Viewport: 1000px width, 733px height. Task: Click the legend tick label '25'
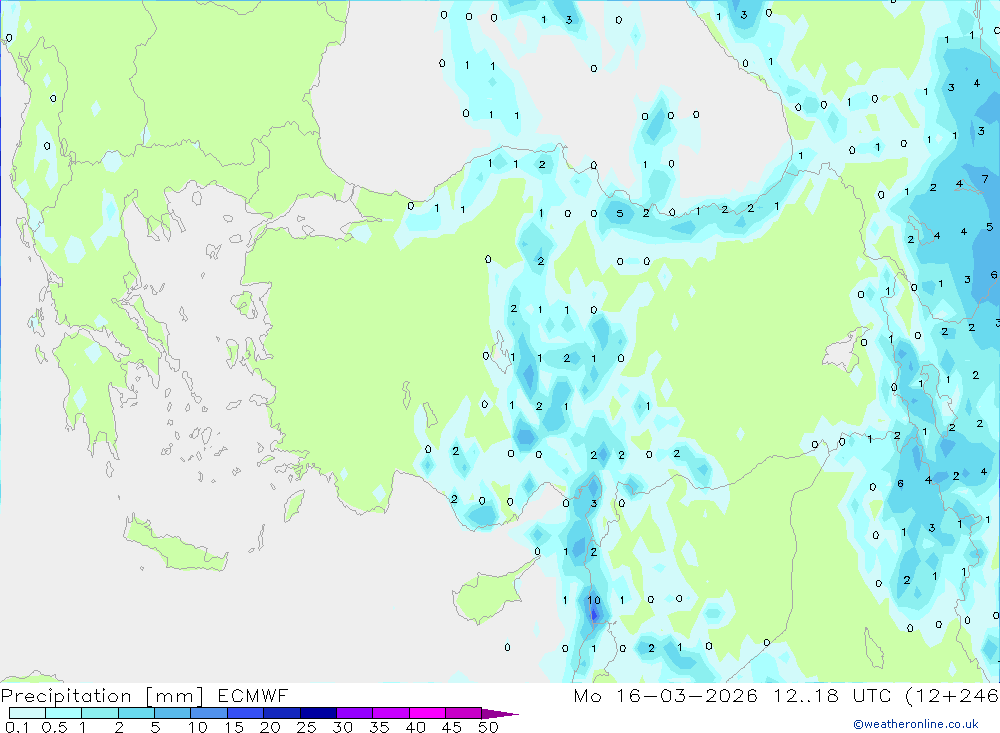[306, 727]
